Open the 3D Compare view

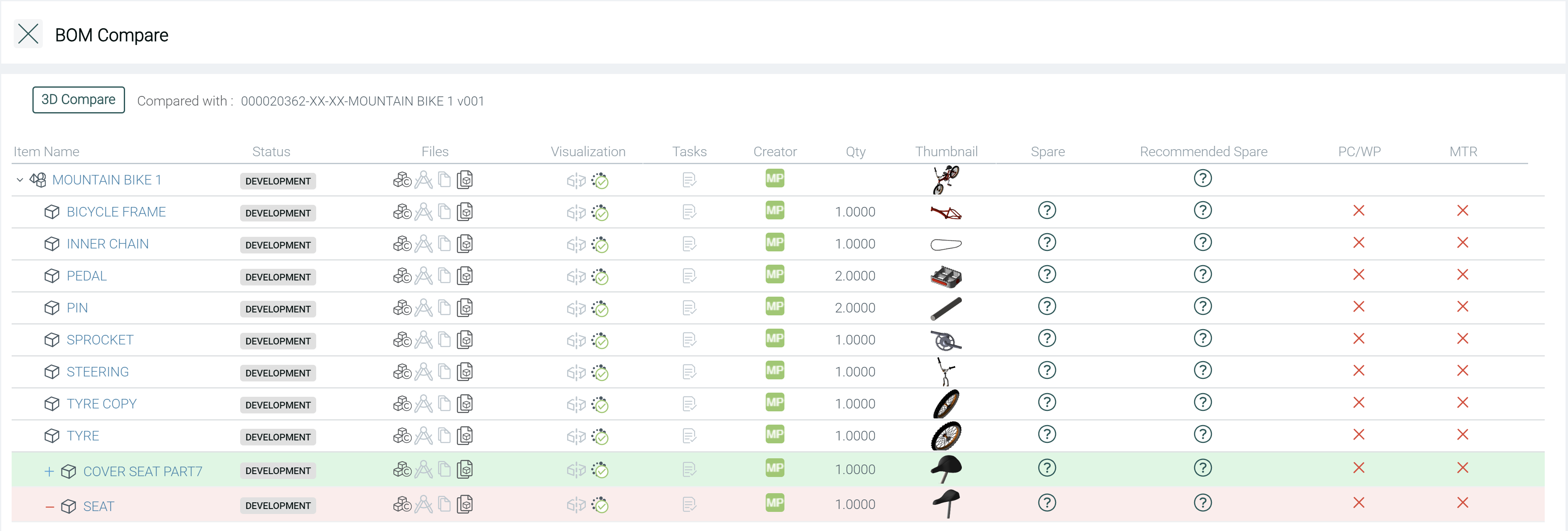click(x=79, y=100)
